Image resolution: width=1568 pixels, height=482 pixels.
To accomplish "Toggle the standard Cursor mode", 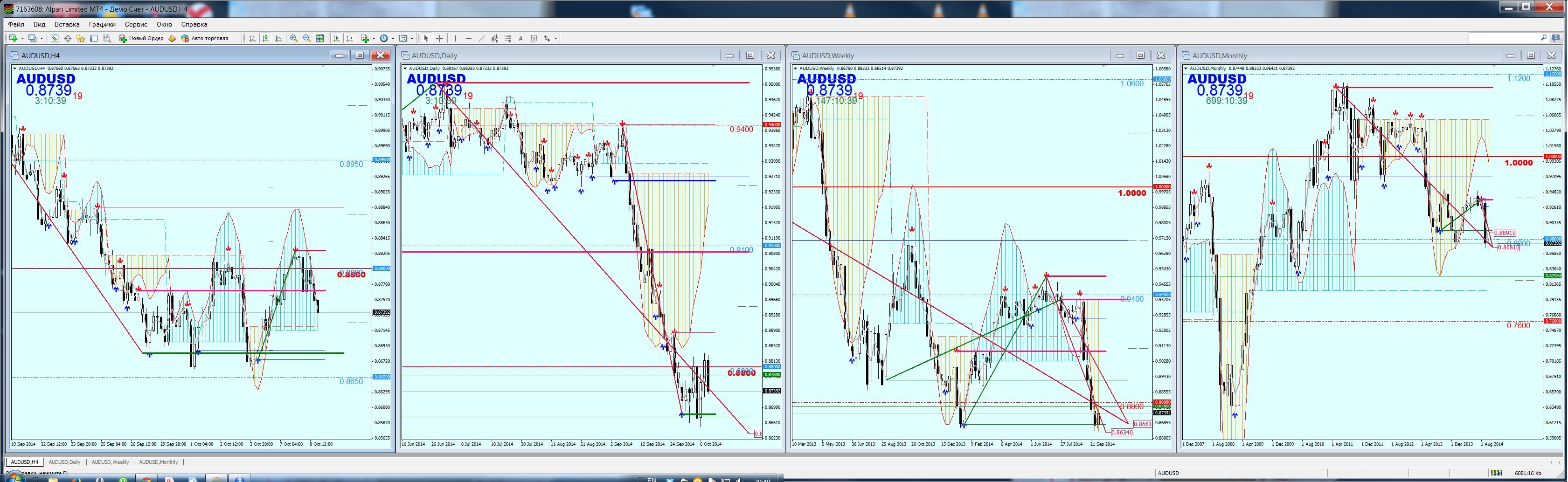I will 426,38.
